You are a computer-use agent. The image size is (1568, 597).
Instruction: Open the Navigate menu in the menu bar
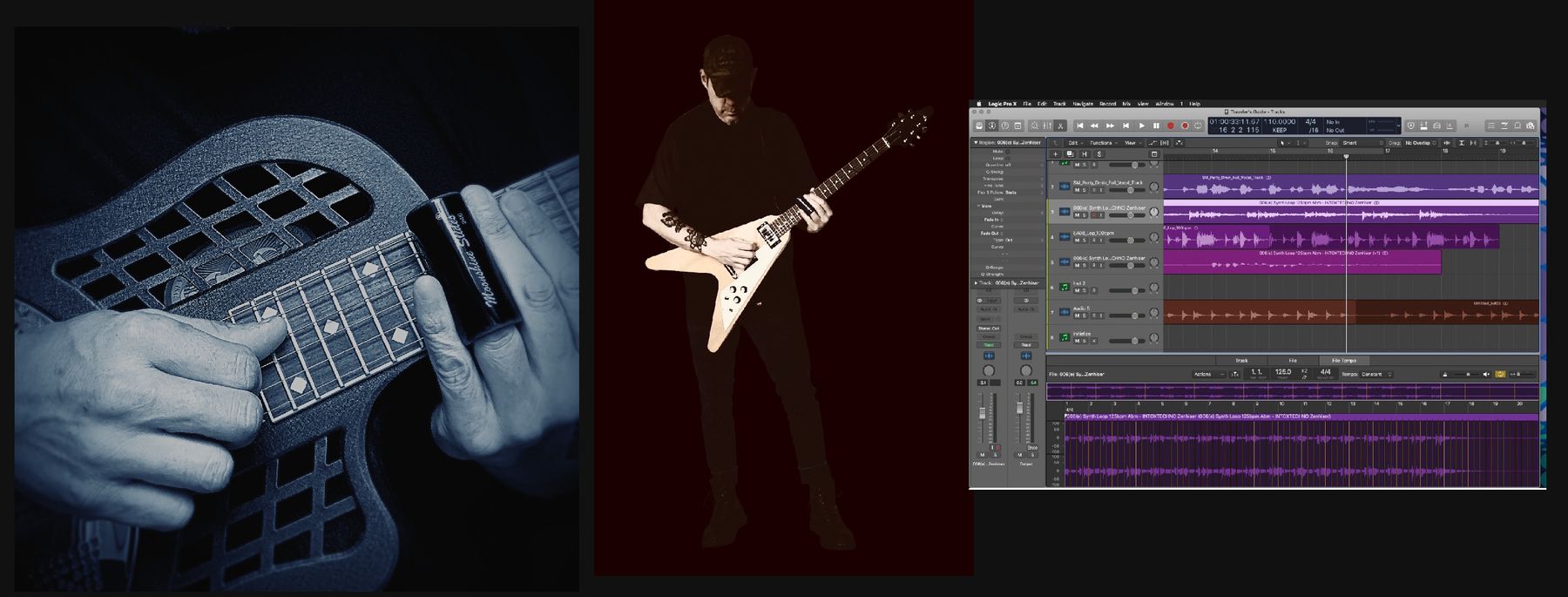1083,104
